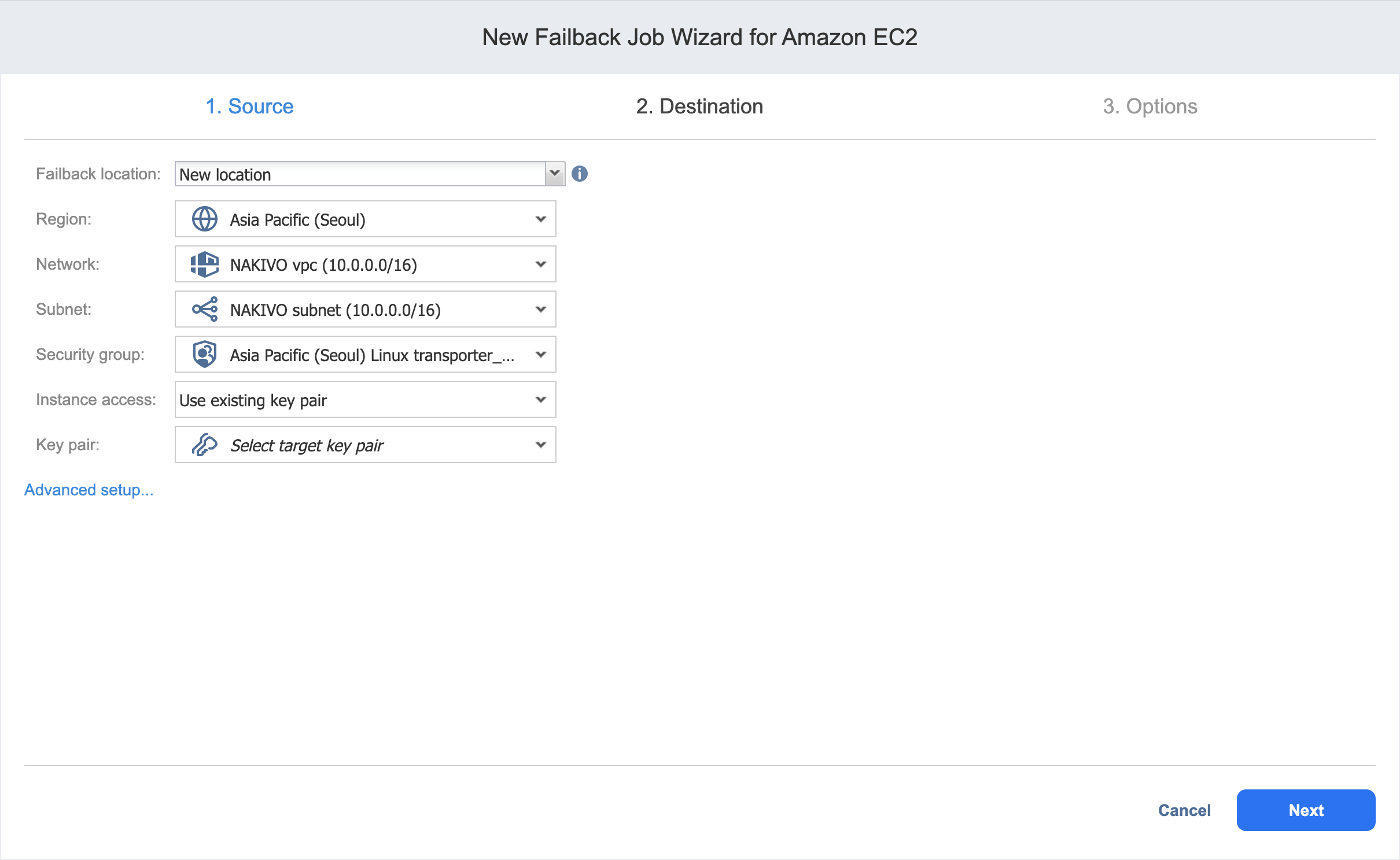
Task: Click the Failback location label
Action: (98, 174)
